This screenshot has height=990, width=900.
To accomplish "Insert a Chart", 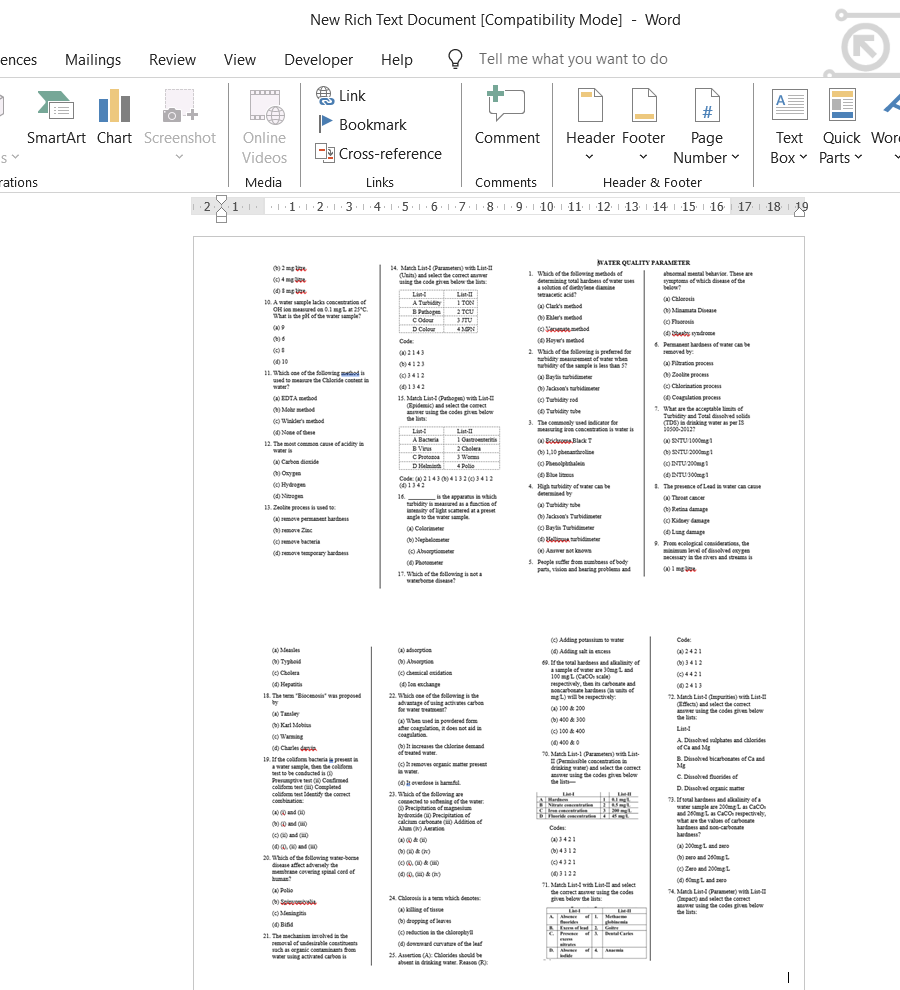I will [114, 120].
